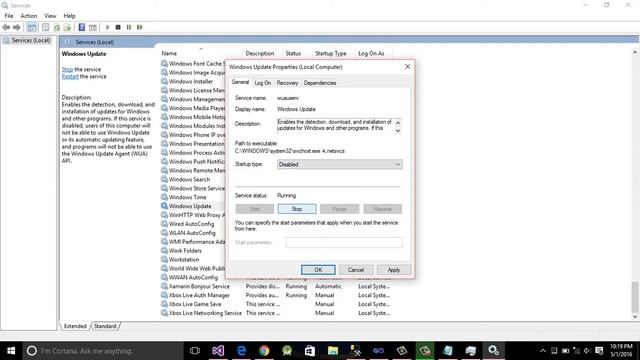Switch to the Dependencies tab
The image size is (640, 360).
[320, 83]
